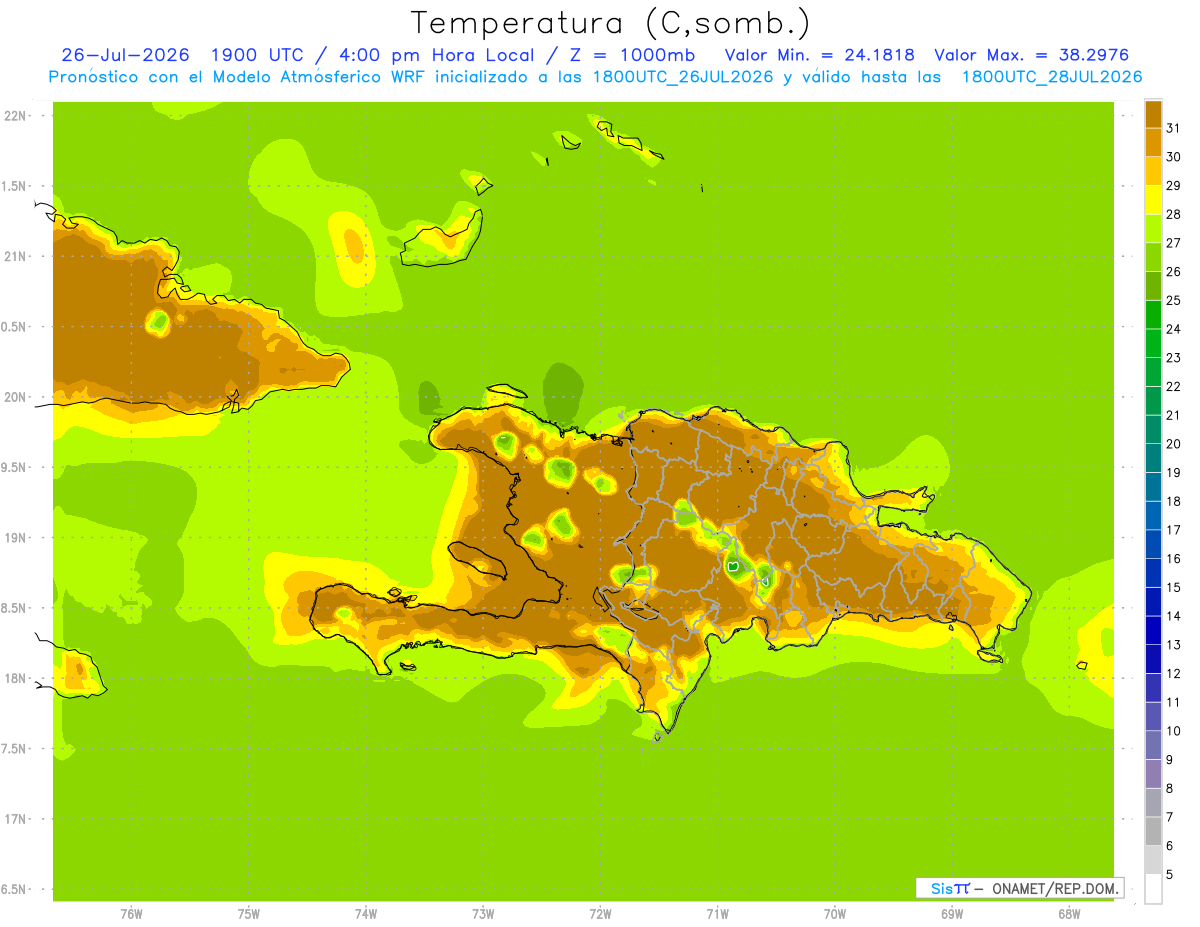
Task: Click the color scale value "29"
Action: [x=1173, y=185]
